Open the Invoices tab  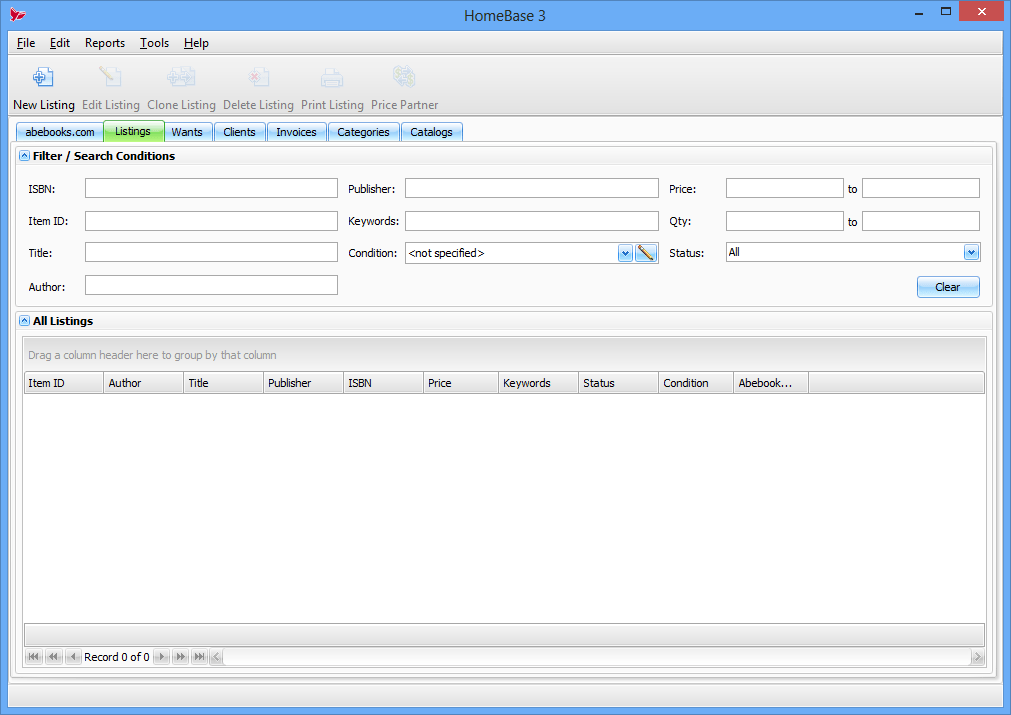[x=297, y=131]
